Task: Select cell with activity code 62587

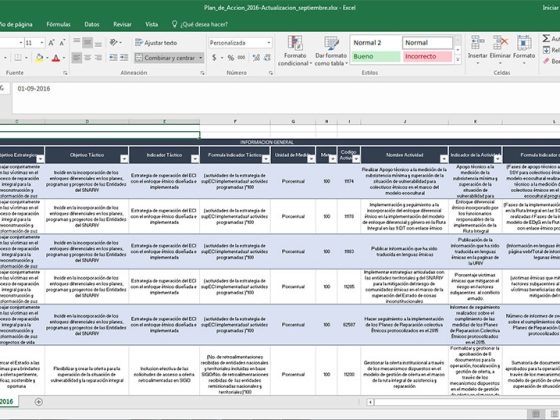Action: 349,325
